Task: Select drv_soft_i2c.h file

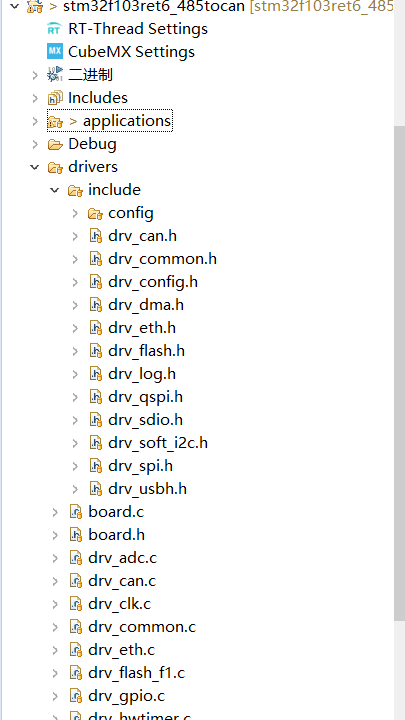Action: click(x=158, y=443)
